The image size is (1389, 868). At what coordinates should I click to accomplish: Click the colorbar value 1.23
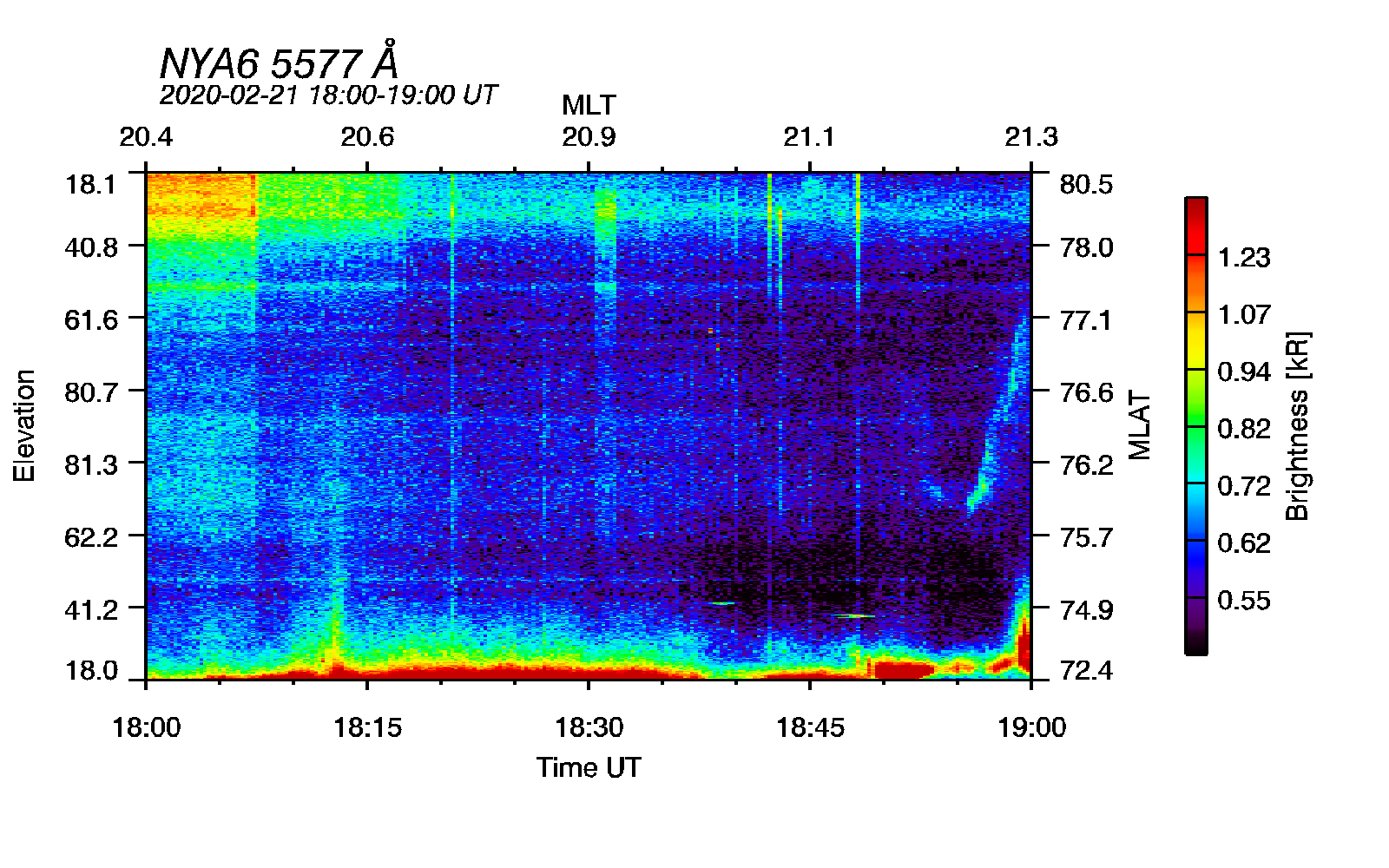tap(1243, 258)
